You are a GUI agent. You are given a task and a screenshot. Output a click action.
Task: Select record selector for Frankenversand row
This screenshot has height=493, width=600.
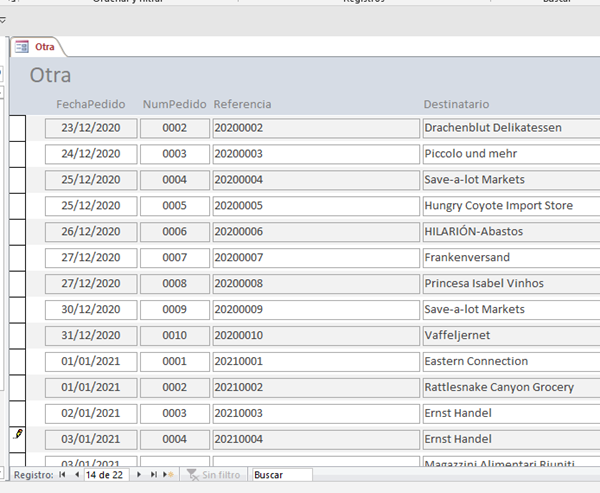(18, 258)
